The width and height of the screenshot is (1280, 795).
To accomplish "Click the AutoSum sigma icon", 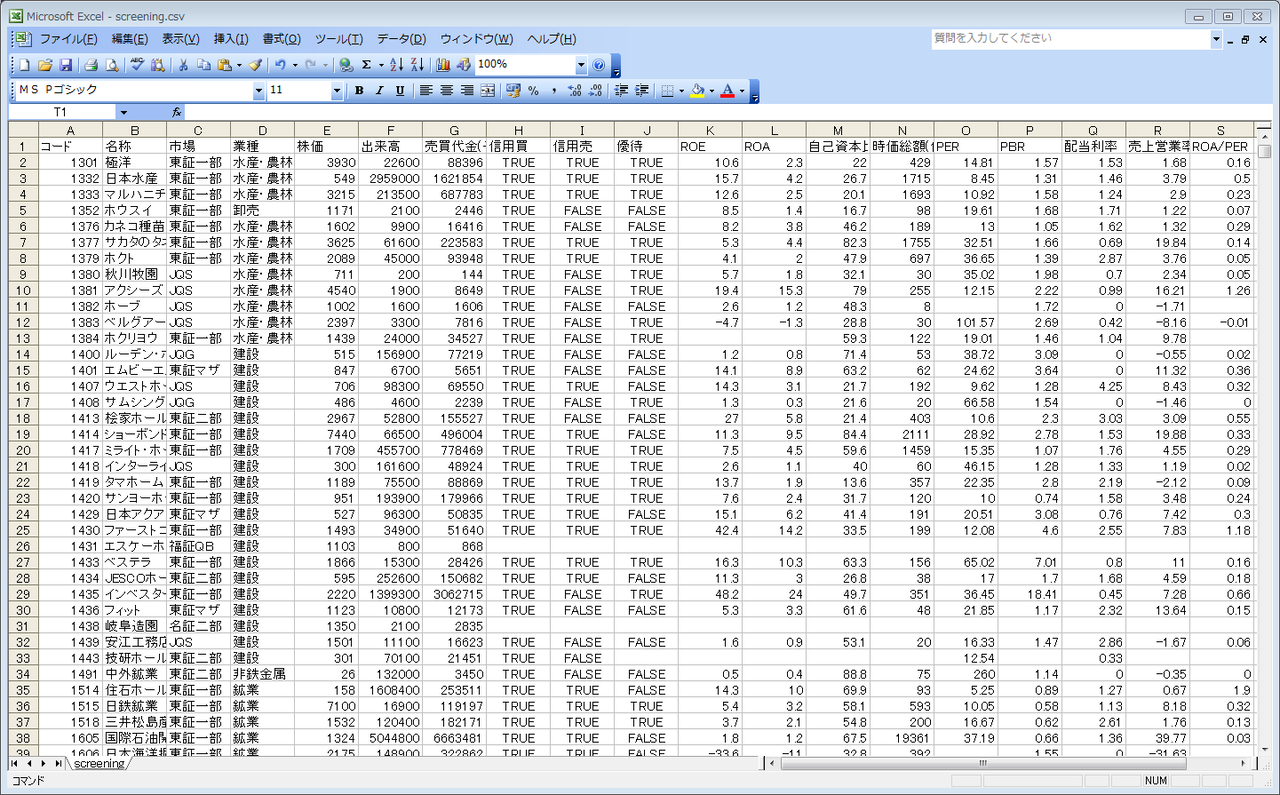I will [366, 65].
